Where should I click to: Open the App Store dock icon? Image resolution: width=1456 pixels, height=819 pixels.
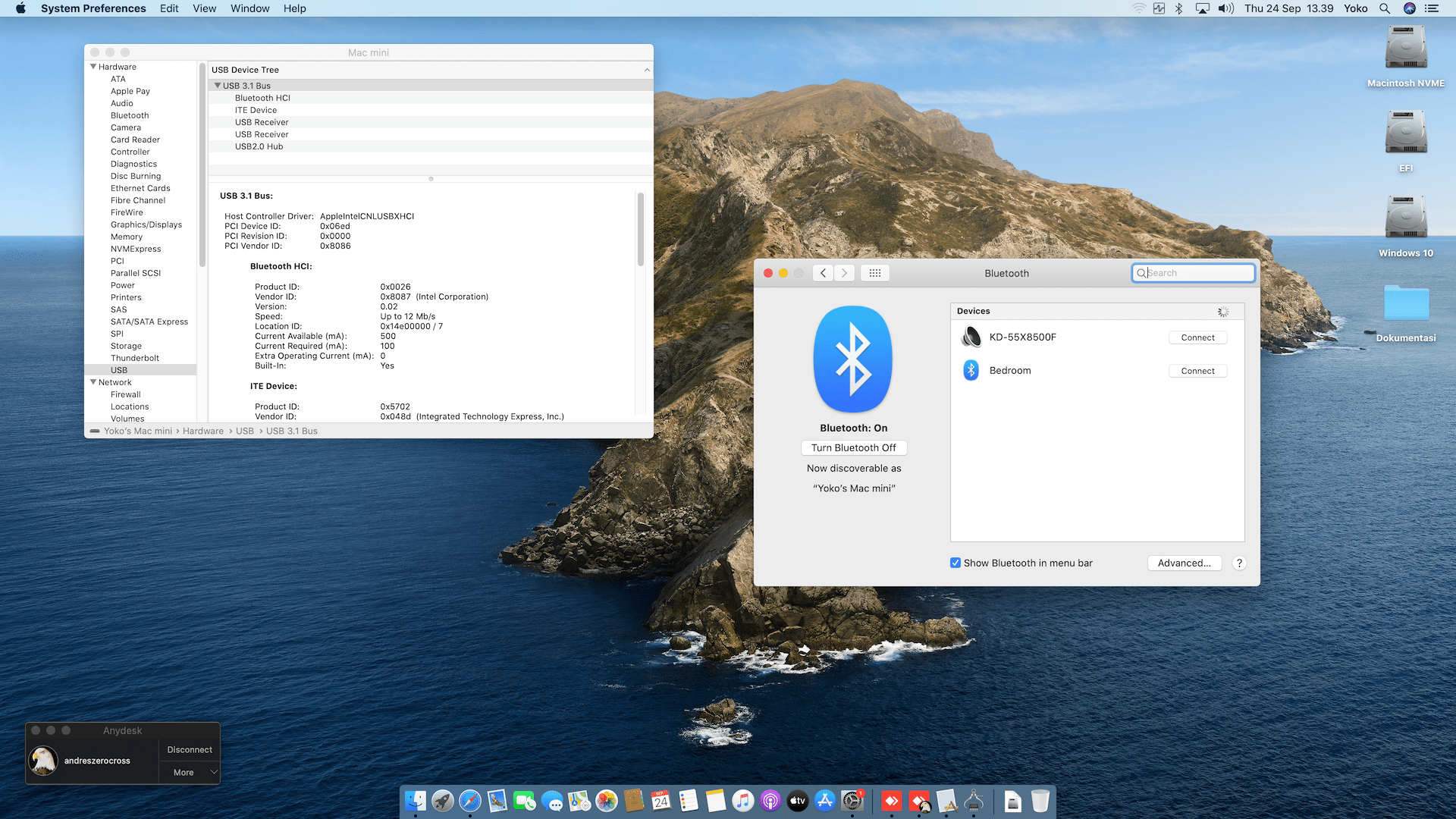click(824, 801)
